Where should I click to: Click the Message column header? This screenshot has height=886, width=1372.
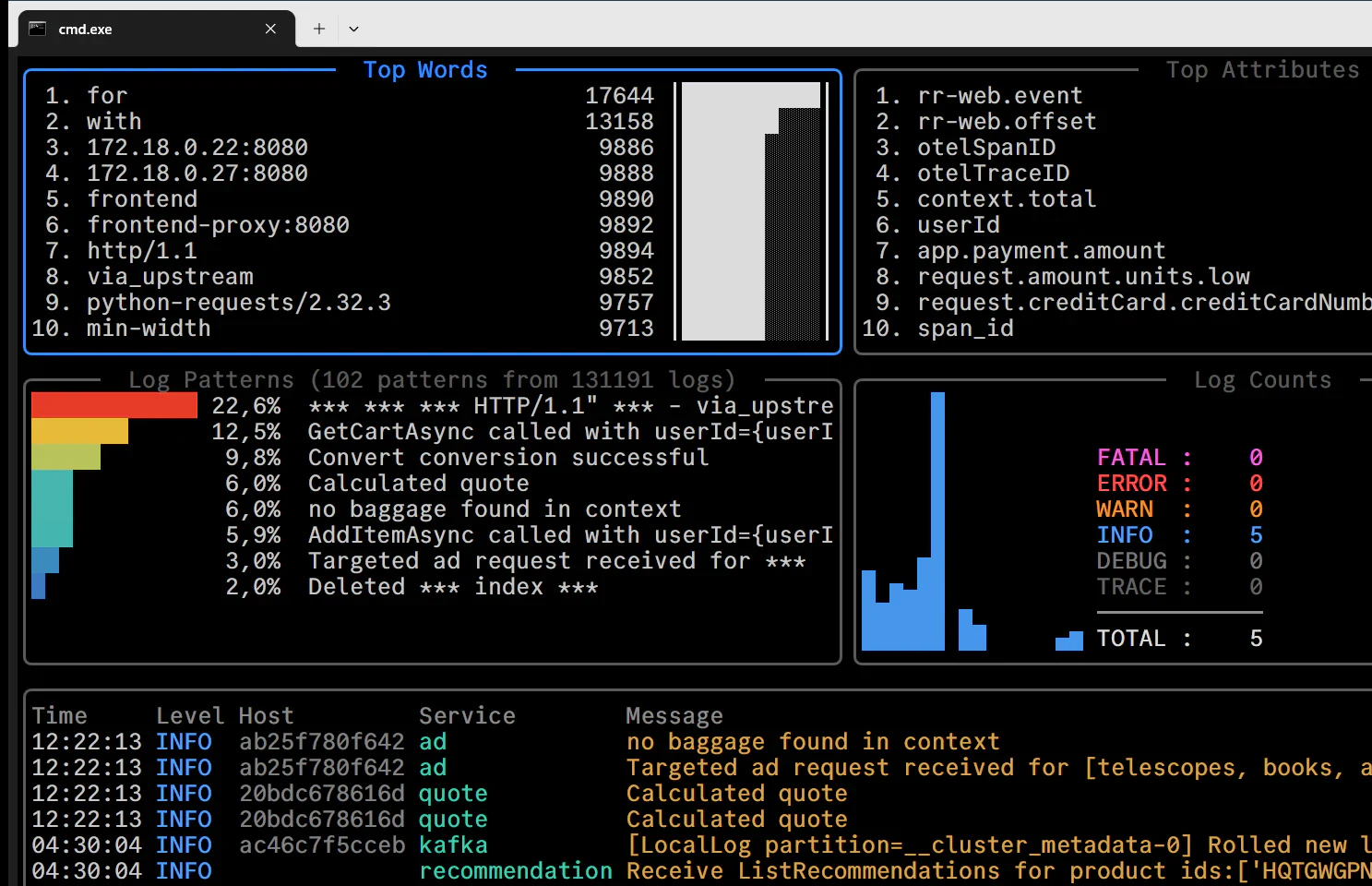tap(674, 716)
